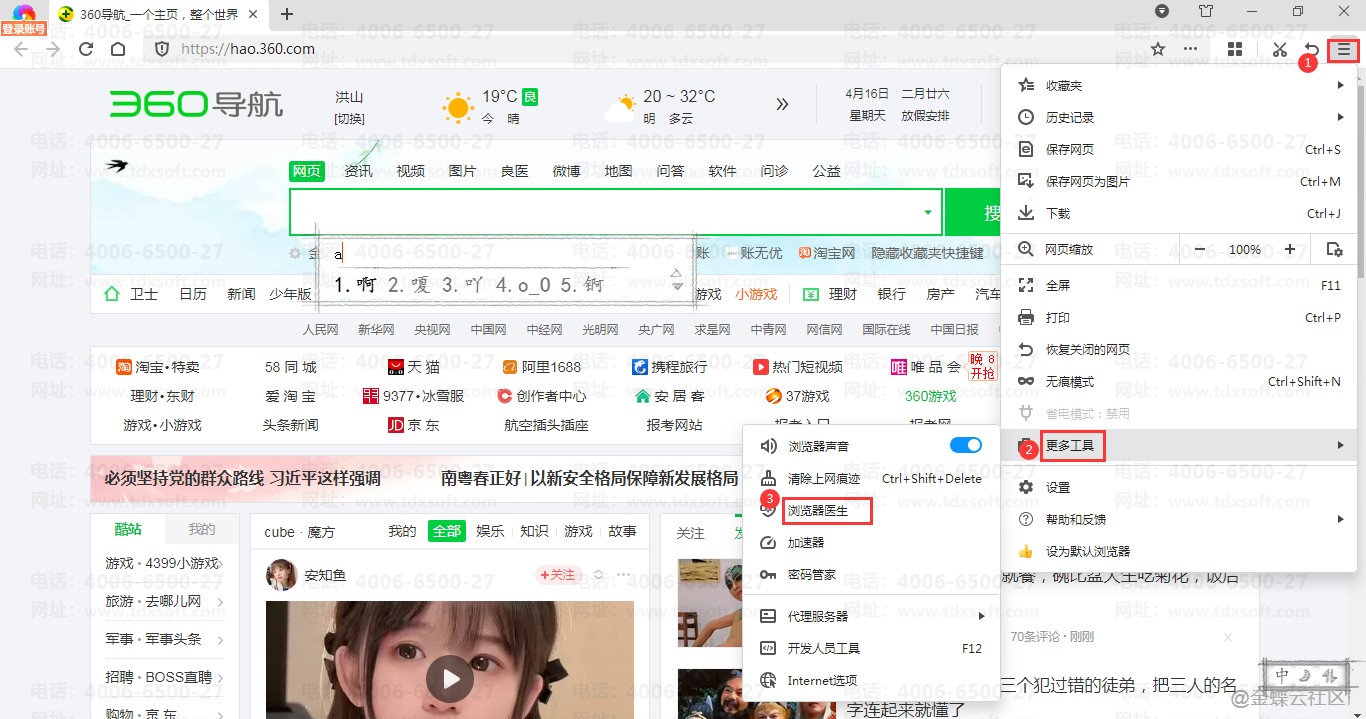
Task: Zoom out with the minus button
Action: click(x=1200, y=249)
